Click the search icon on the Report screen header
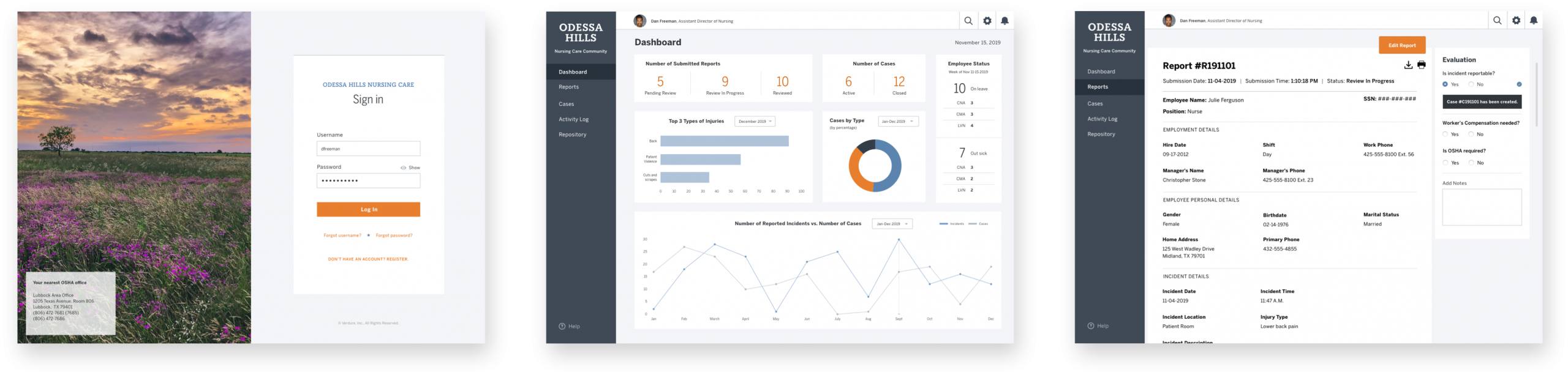The height and width of the screenshot is (375, 1568). point(1498,20)
